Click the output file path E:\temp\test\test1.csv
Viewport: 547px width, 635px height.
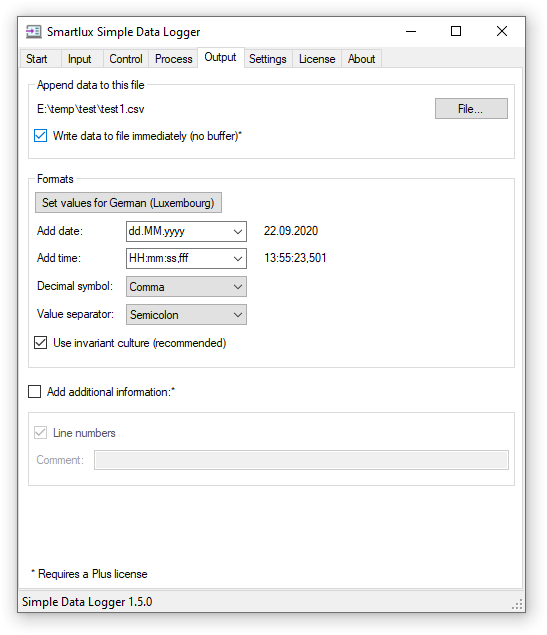91,109
